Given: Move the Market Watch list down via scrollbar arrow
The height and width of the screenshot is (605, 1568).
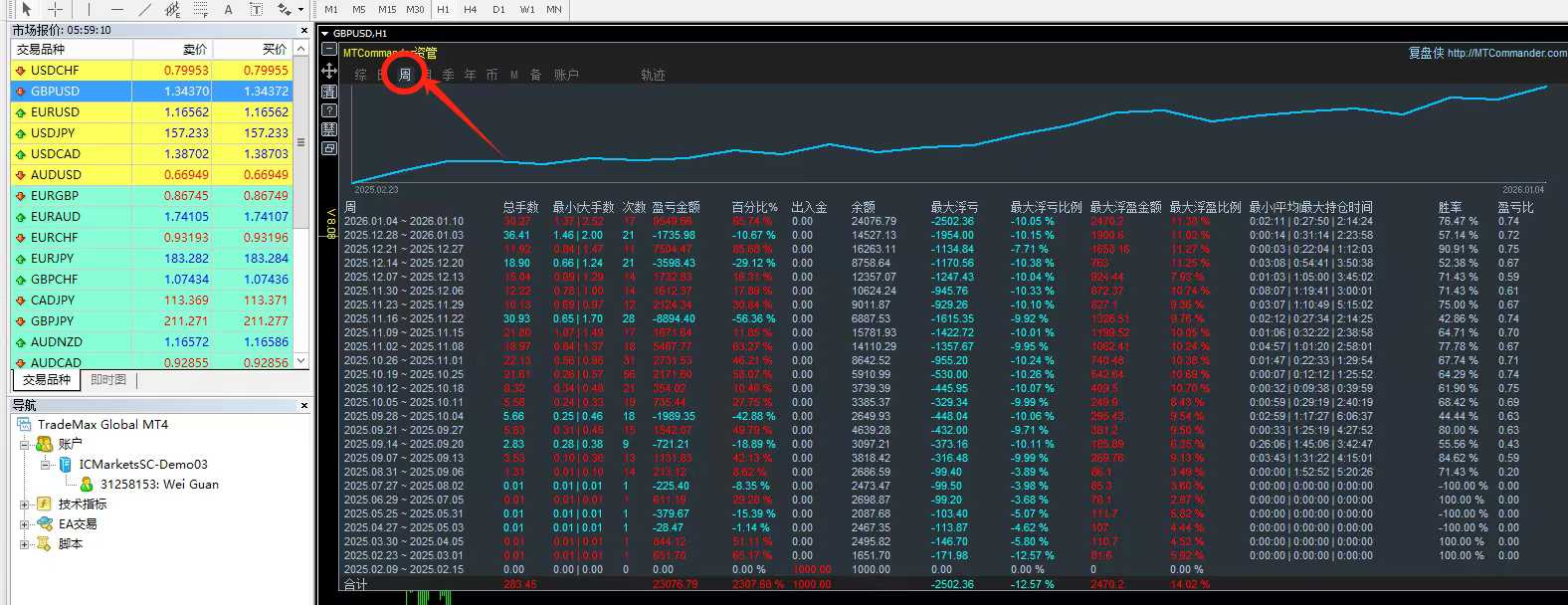Looking at the screenshot, I should point(301,361).
